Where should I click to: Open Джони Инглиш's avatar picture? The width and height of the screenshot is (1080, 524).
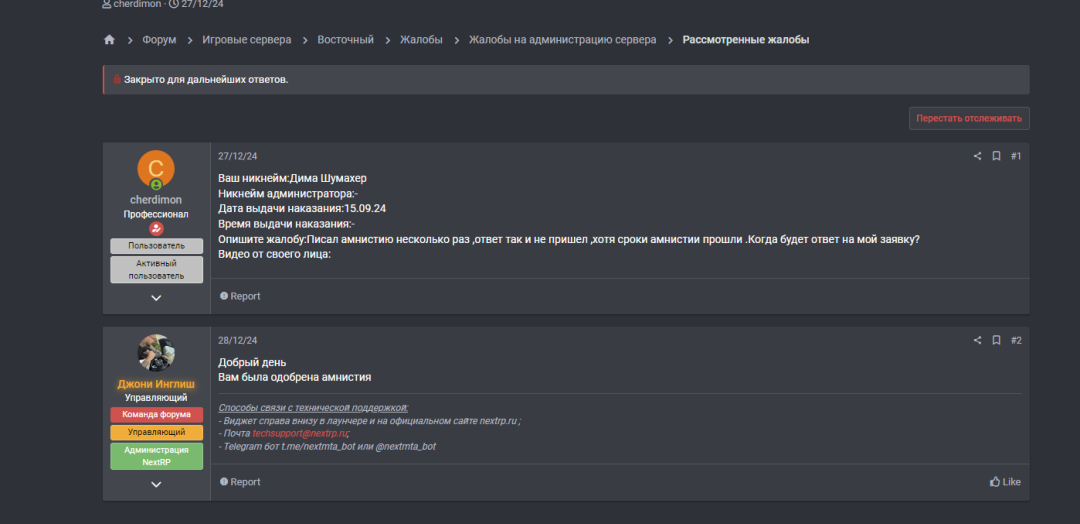point(156,352)
